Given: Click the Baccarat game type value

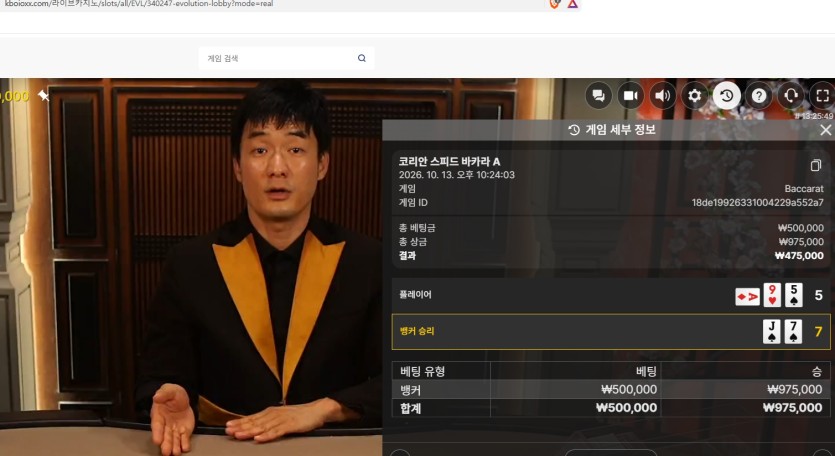Looking at the screenshot, I should coord(804,189).
